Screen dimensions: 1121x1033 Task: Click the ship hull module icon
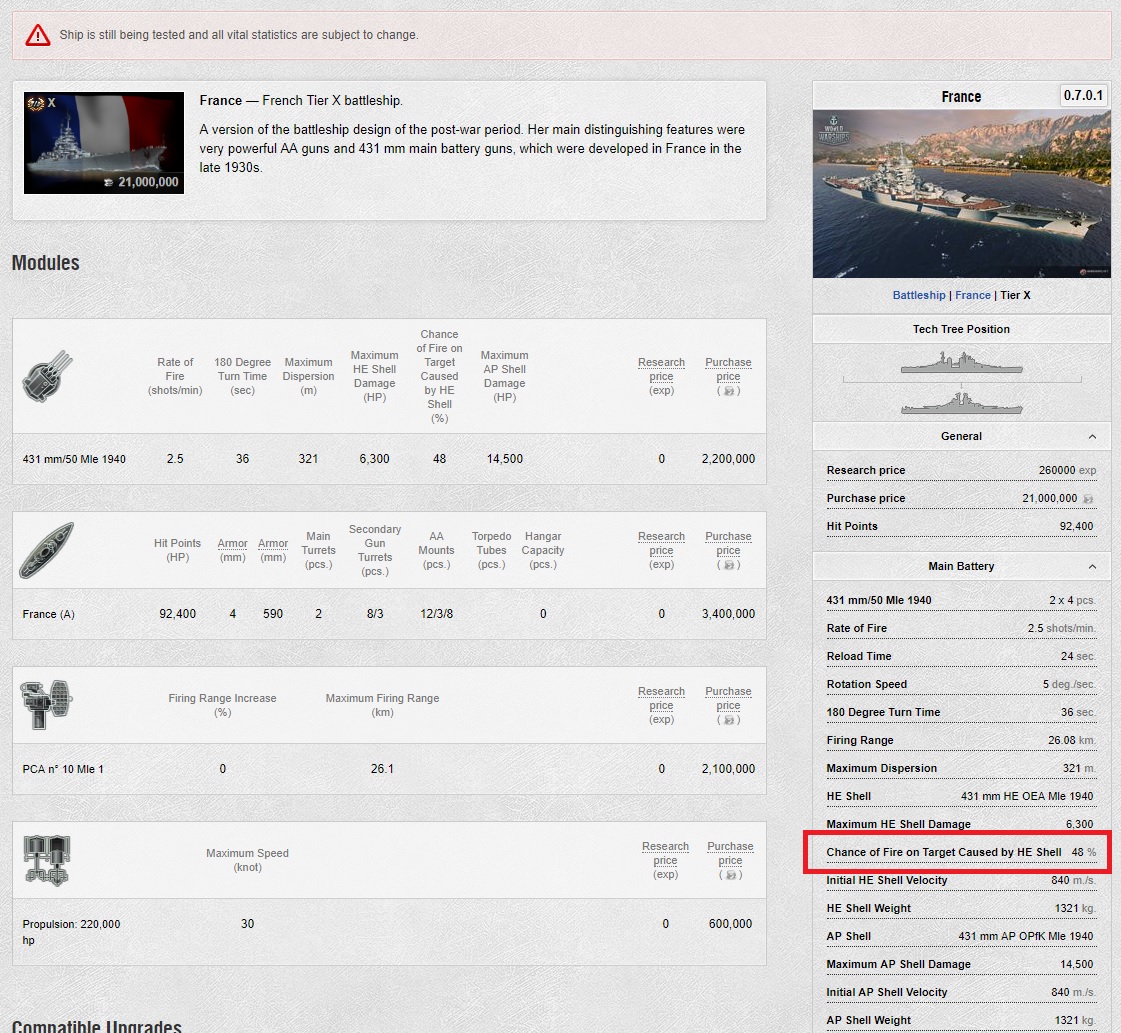tap(46, 550)
